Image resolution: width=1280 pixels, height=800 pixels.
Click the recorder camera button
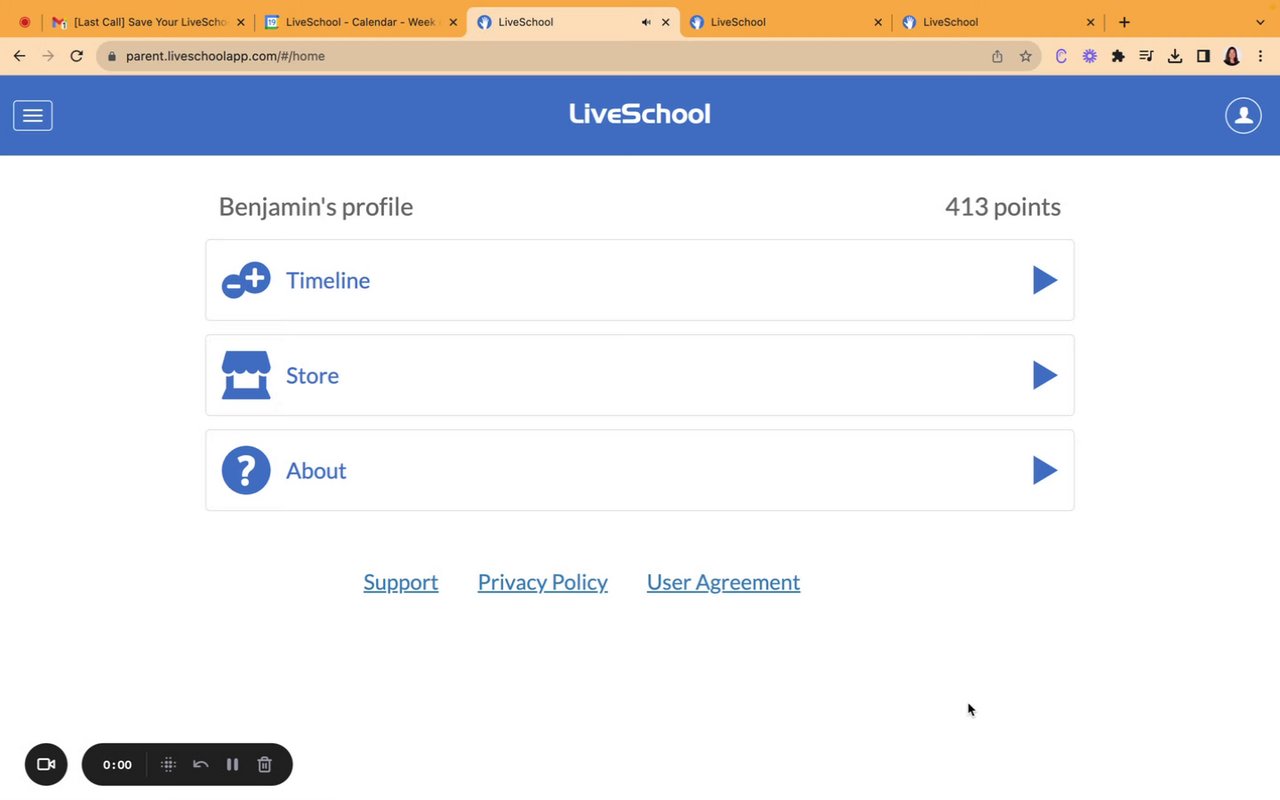point(46,764)
